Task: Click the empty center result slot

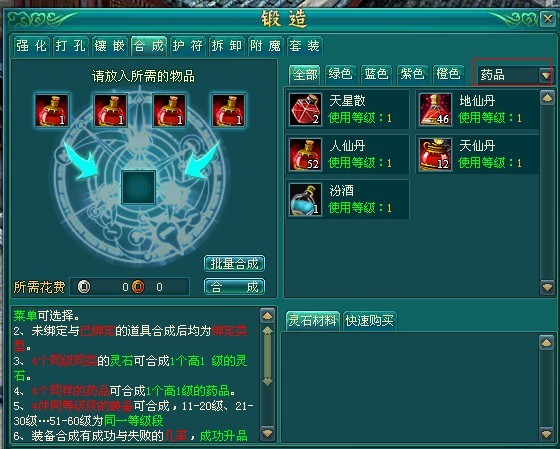Action: [139, 187]
